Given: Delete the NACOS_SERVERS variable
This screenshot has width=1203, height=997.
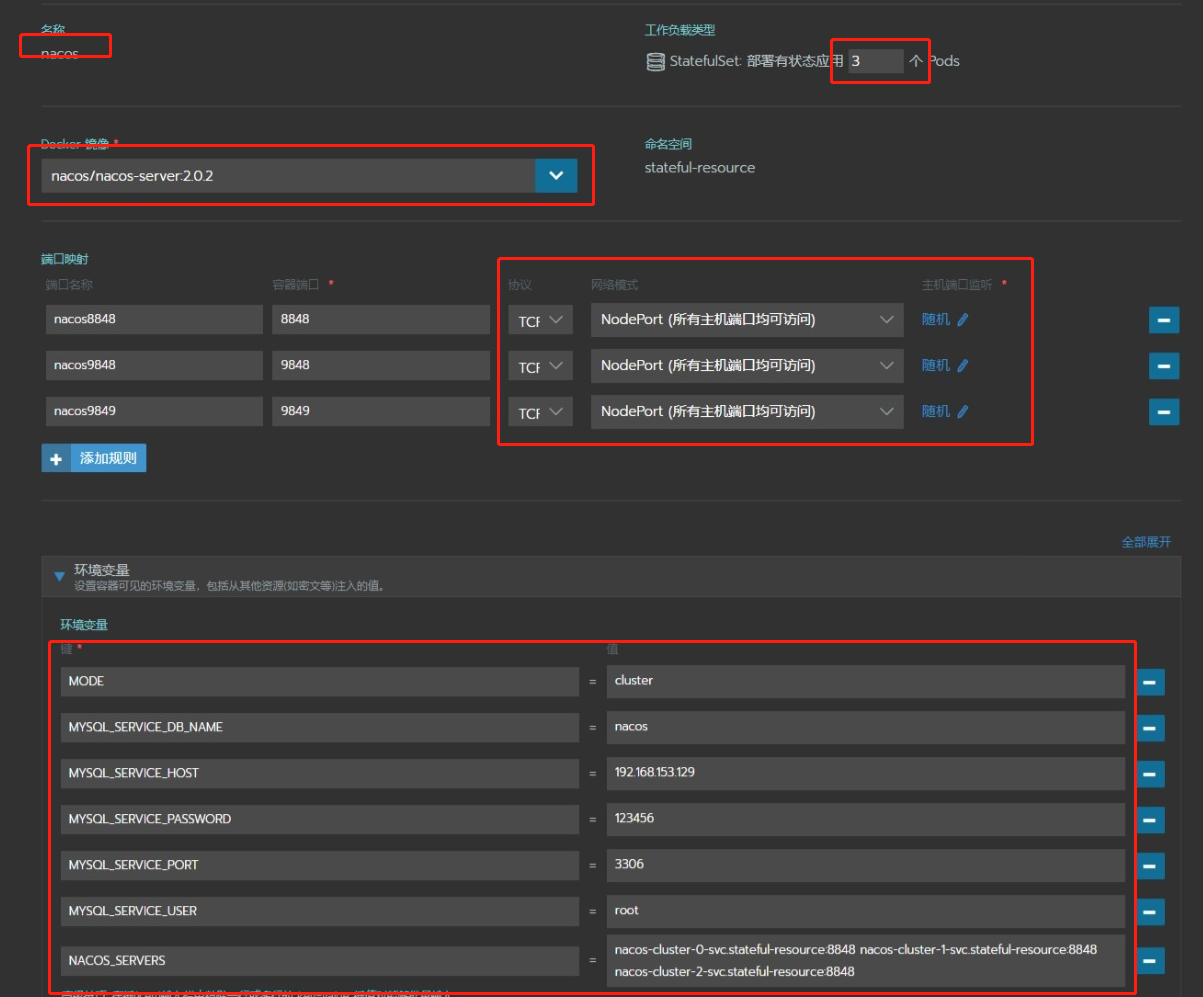Looking at the screenshot, I should tap(1150, 961).
